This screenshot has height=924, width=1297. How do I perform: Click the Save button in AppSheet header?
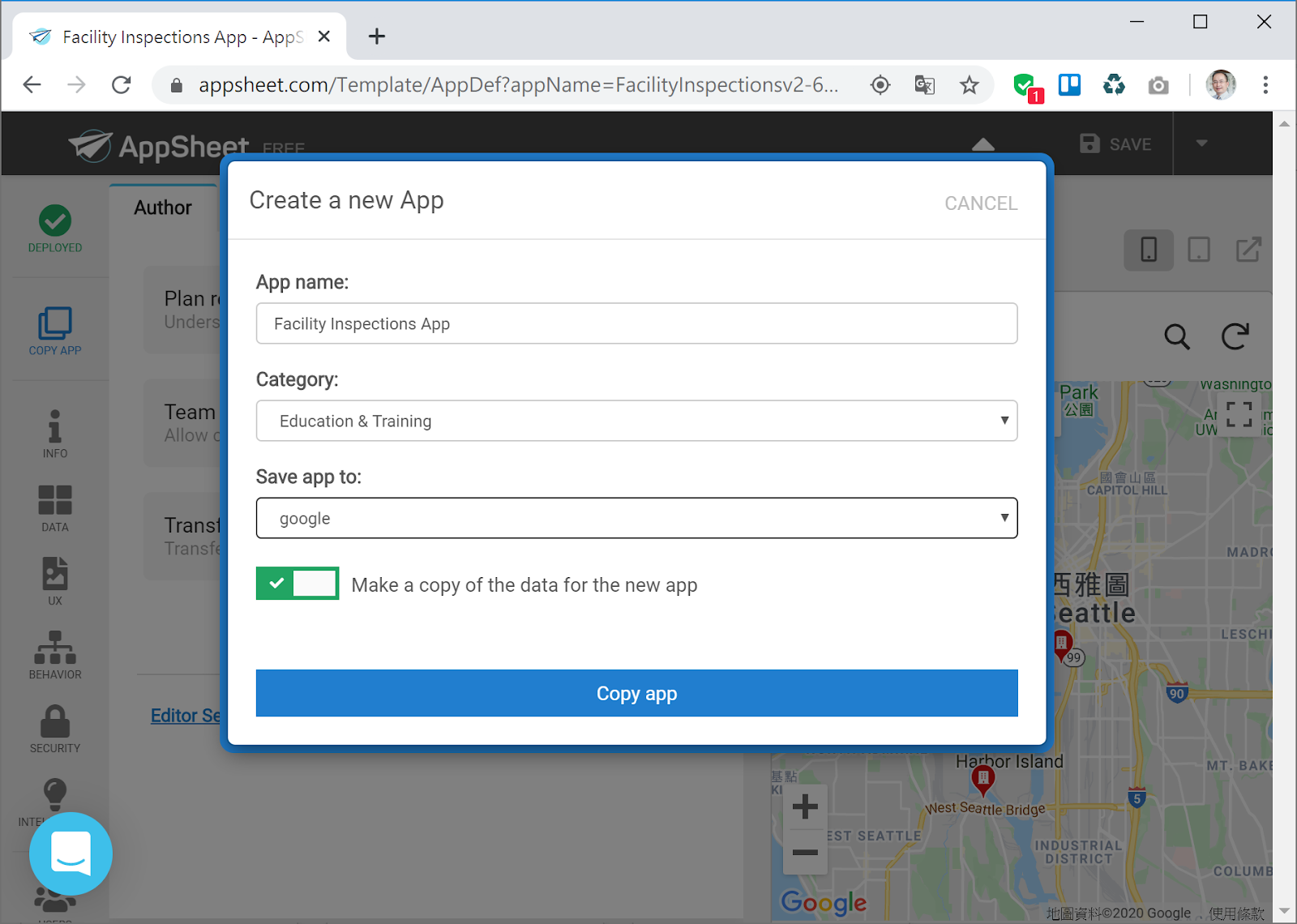(1115, 143)
